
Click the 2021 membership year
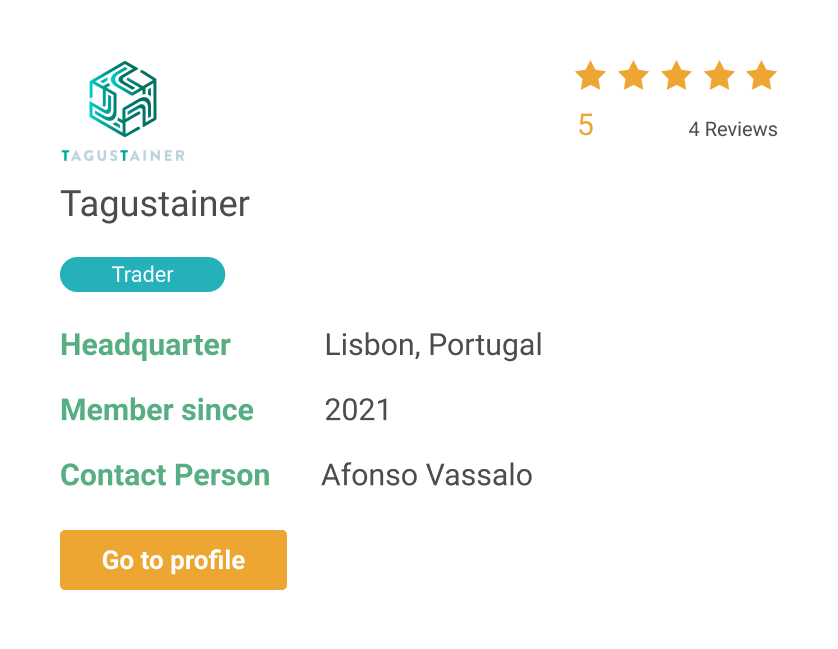(x=357, y=410)
